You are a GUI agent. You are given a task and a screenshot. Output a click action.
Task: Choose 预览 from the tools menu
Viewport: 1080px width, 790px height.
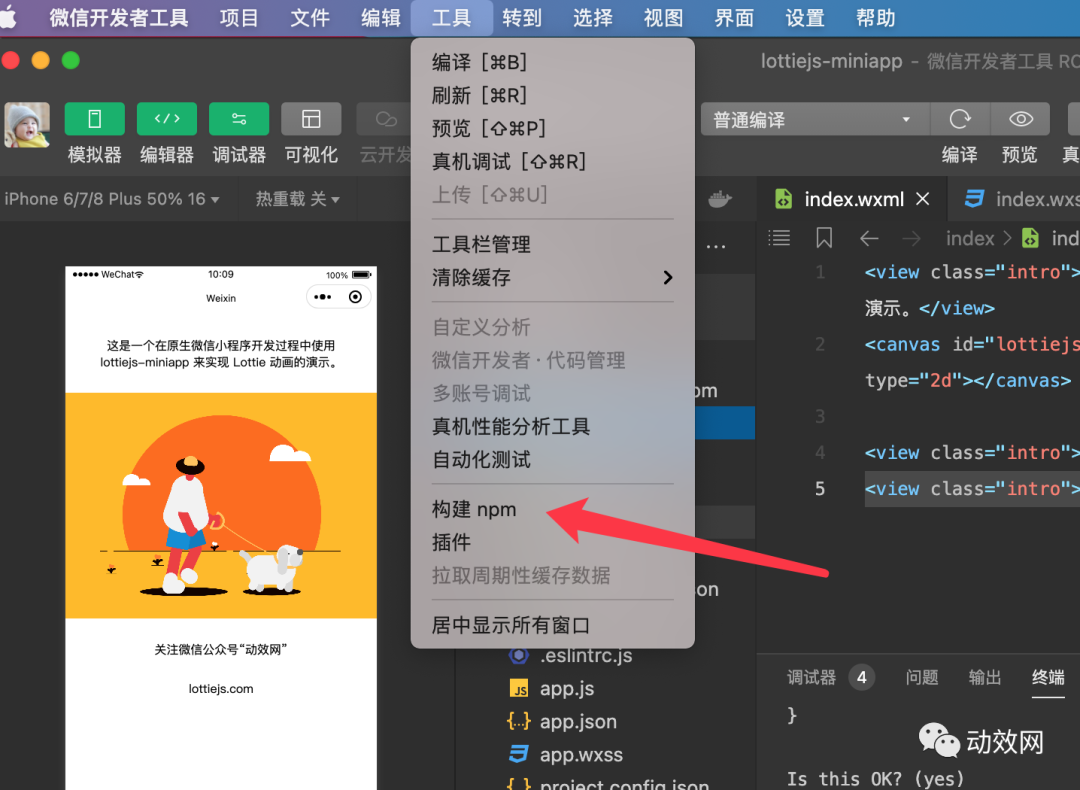552,128
